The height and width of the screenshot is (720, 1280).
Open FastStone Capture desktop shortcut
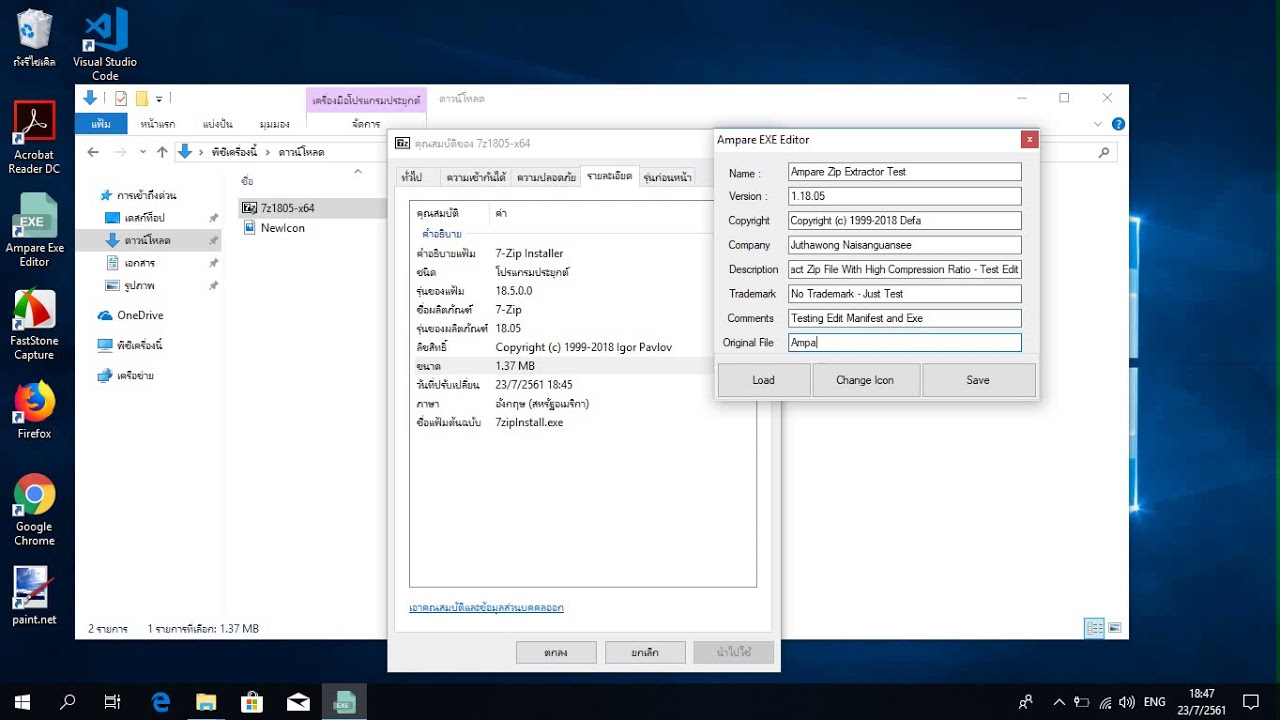tap(34, 324)
